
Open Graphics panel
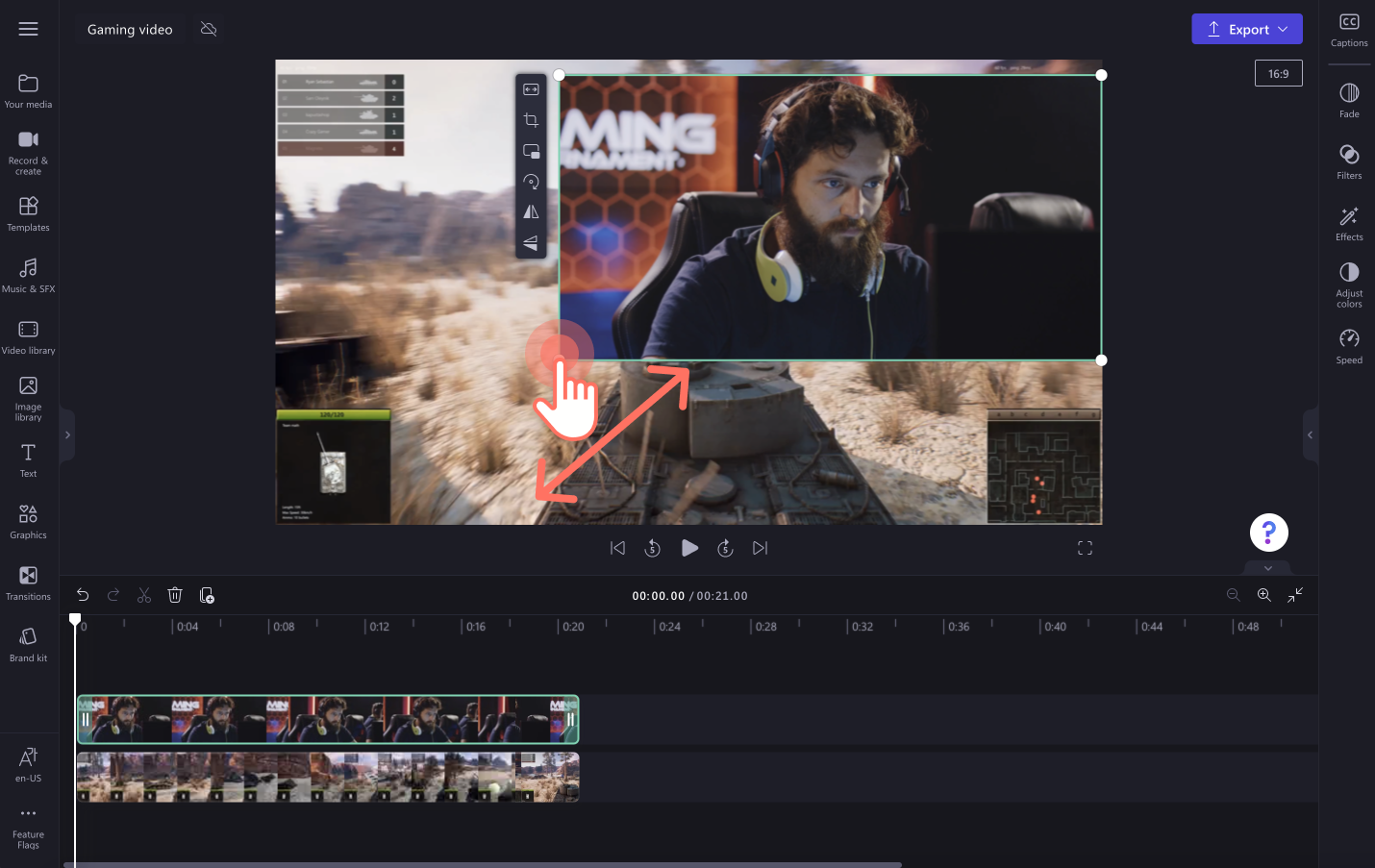tap(29, 522)
